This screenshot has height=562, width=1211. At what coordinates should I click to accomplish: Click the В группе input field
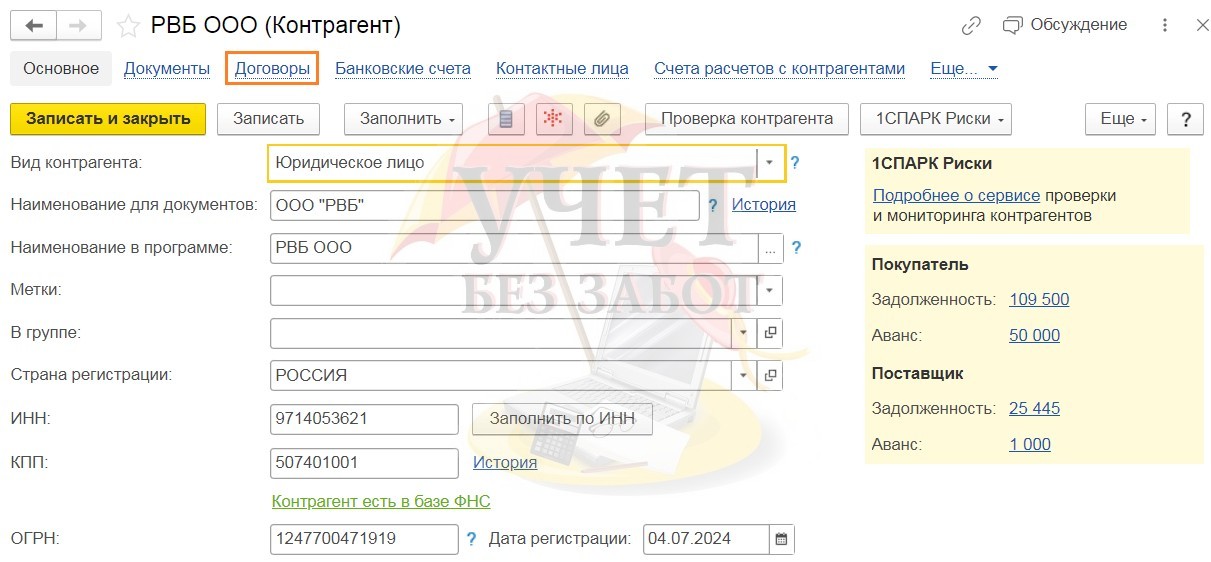coord(501,333)
